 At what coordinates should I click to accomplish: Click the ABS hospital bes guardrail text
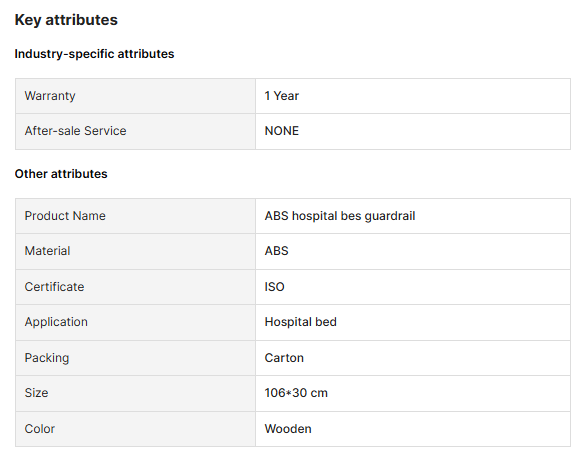340,216
